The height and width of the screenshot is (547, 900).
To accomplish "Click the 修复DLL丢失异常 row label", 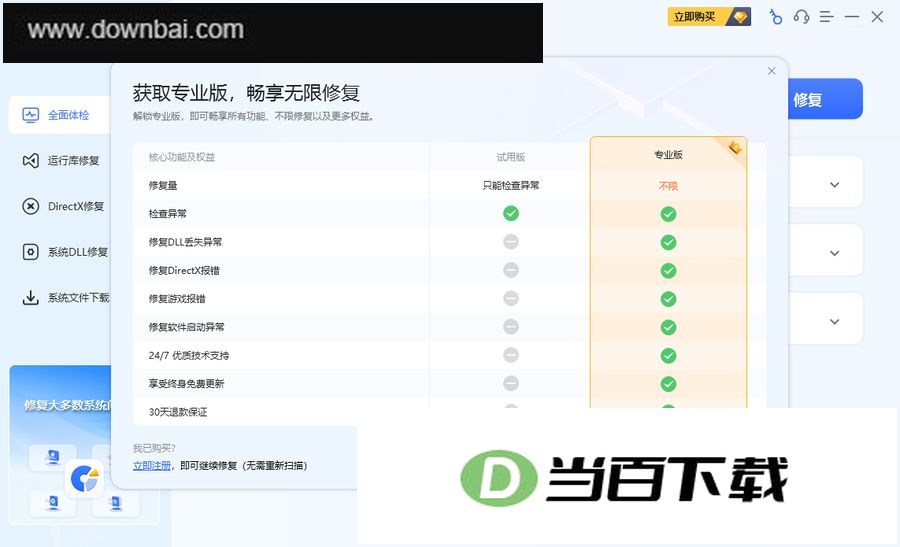I will (185, 242).
